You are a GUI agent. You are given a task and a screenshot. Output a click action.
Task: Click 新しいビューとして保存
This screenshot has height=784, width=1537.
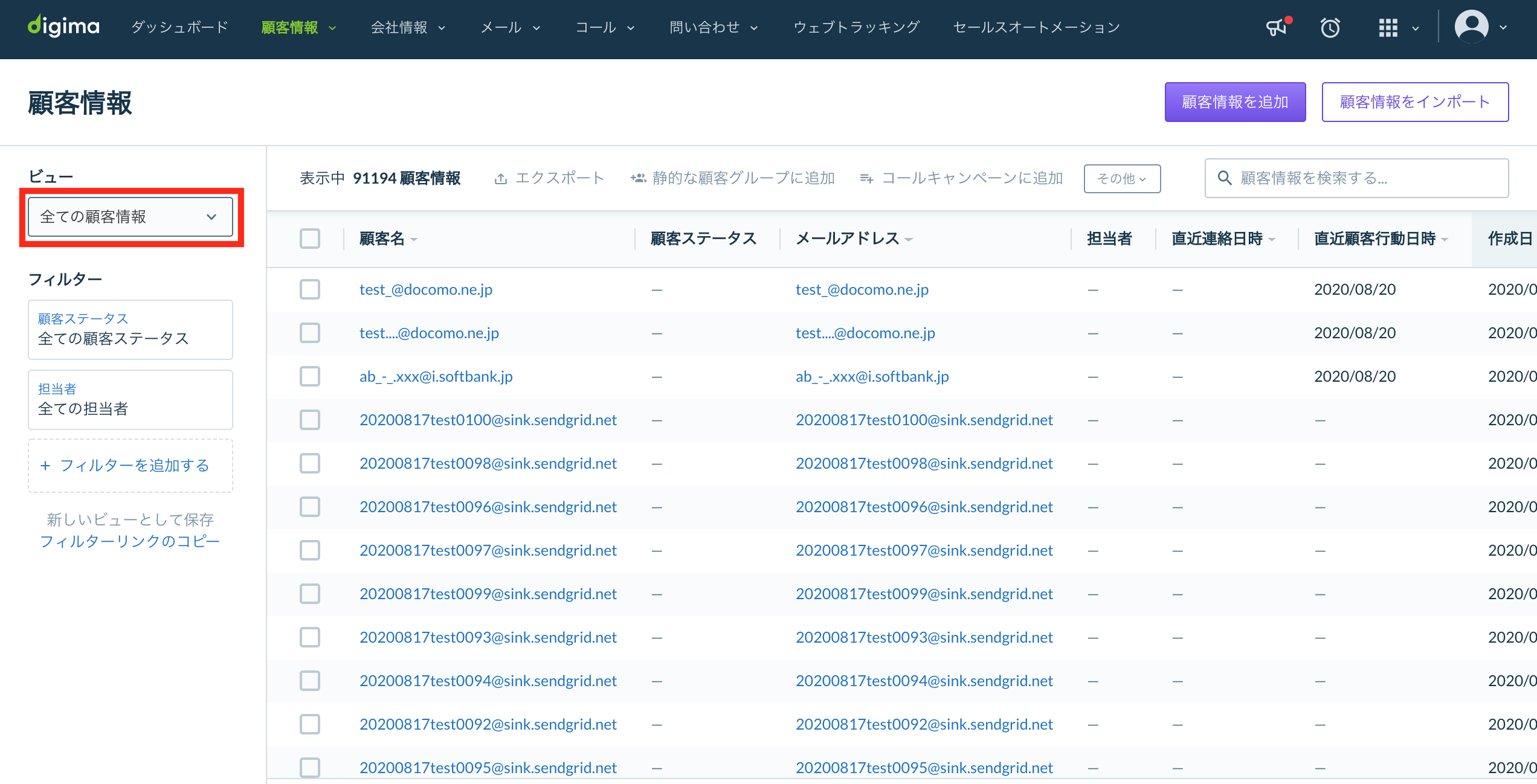point(130,519)
